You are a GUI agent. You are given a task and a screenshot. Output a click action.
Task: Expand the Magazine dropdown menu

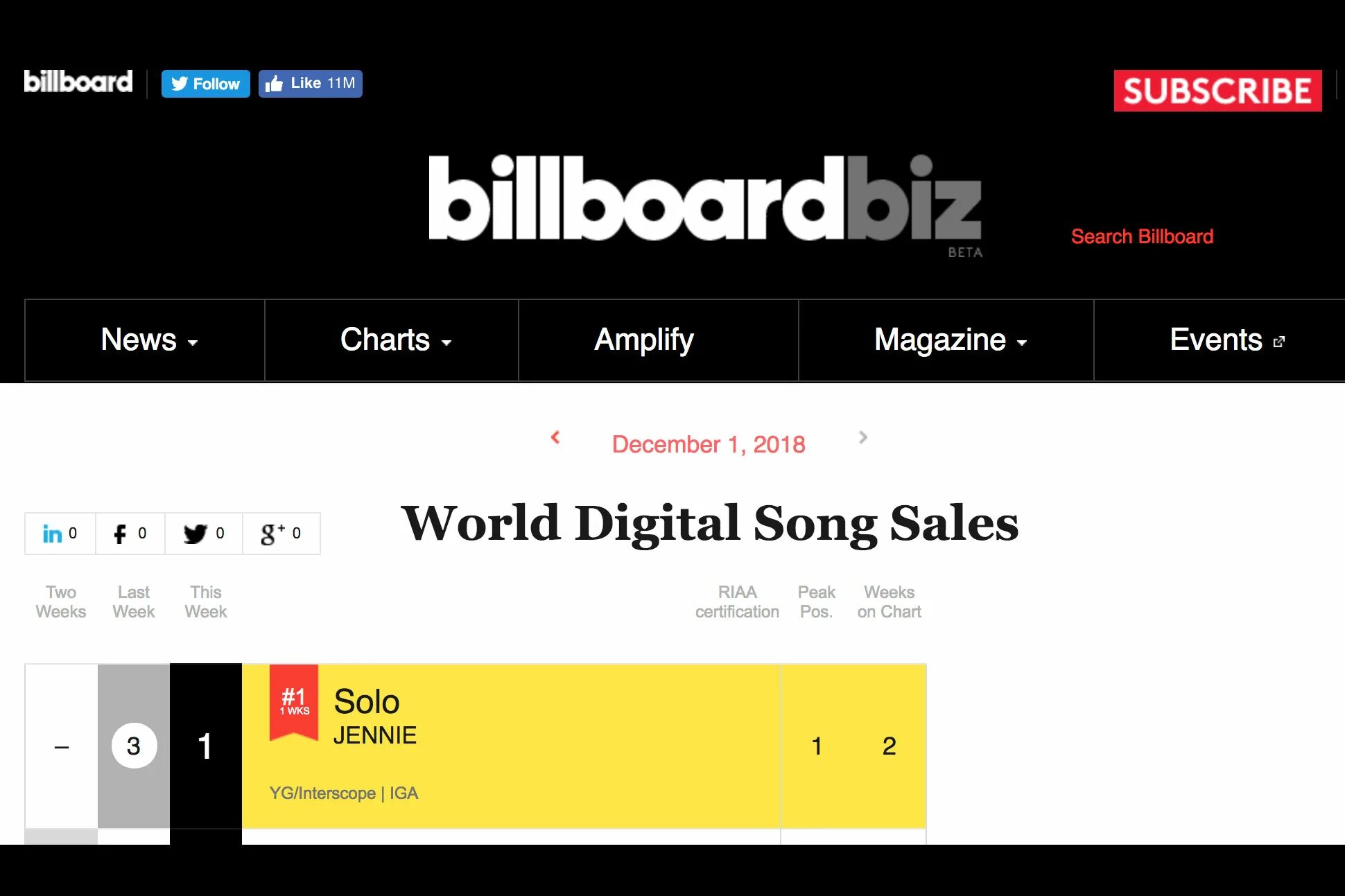[x=949, y=340]
